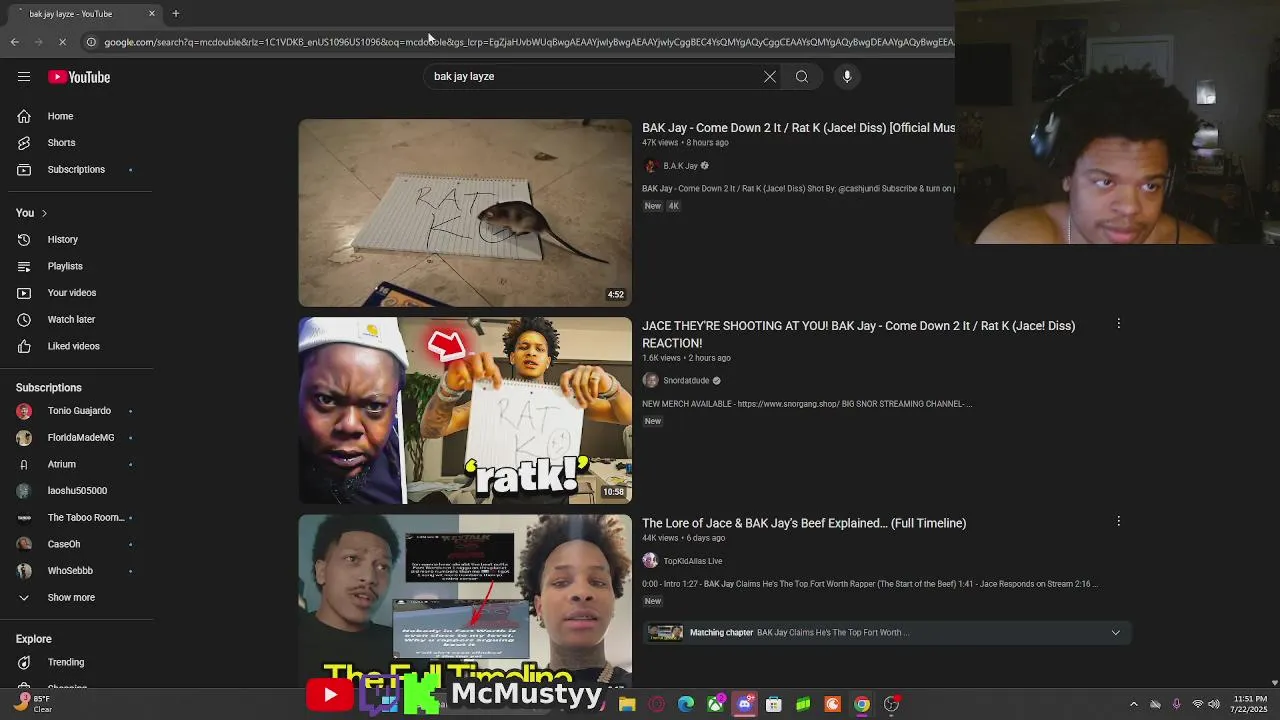The image size is (1280, 720).
Task: Play the Full Timeline beef thumbnail video
Action: pyautogui.click(x=465, y=600)
